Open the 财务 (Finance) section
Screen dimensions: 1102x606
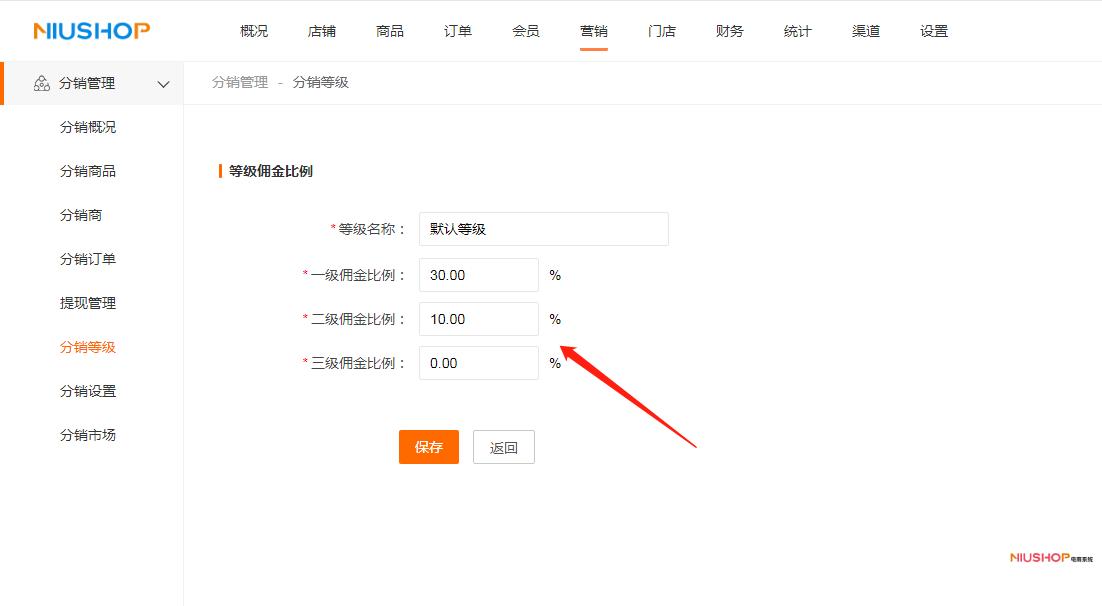(730, 31)
